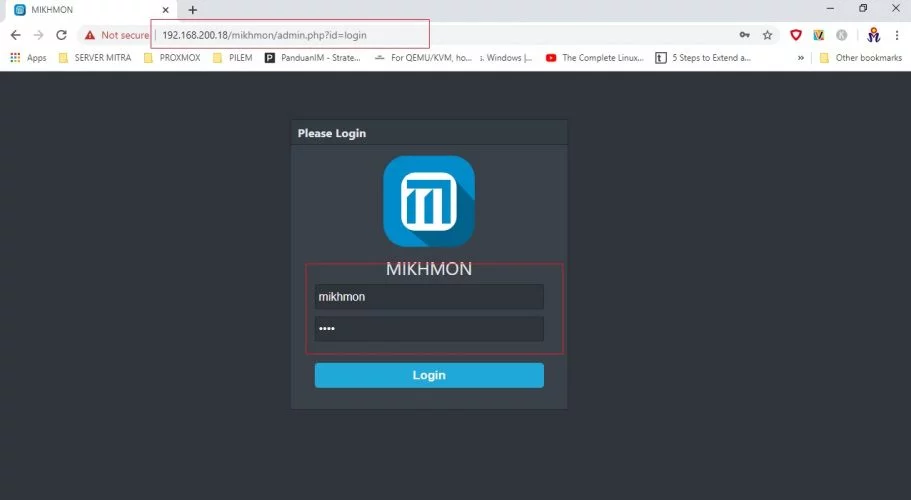Reload the page with the refresh icon

(x=61, y=35)
